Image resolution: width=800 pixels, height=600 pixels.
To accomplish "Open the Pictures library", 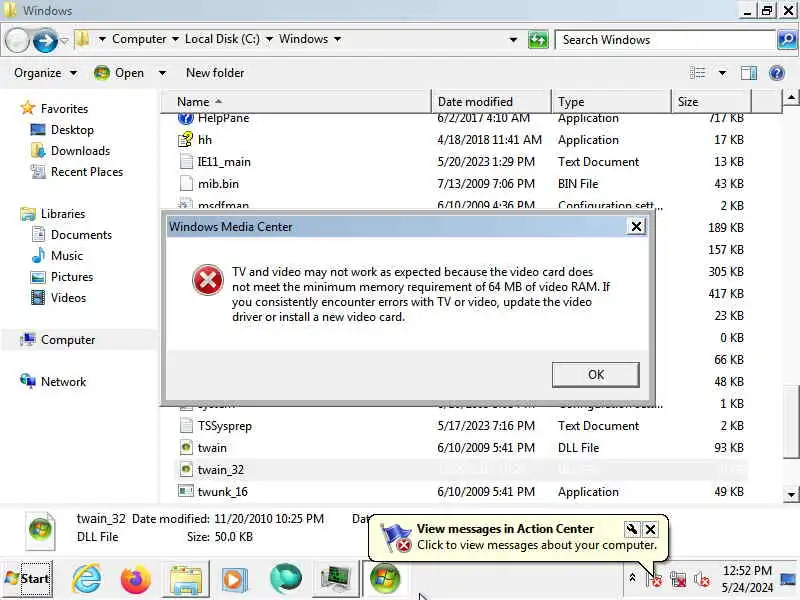I will pyautogui.click(x=72, y=277).
